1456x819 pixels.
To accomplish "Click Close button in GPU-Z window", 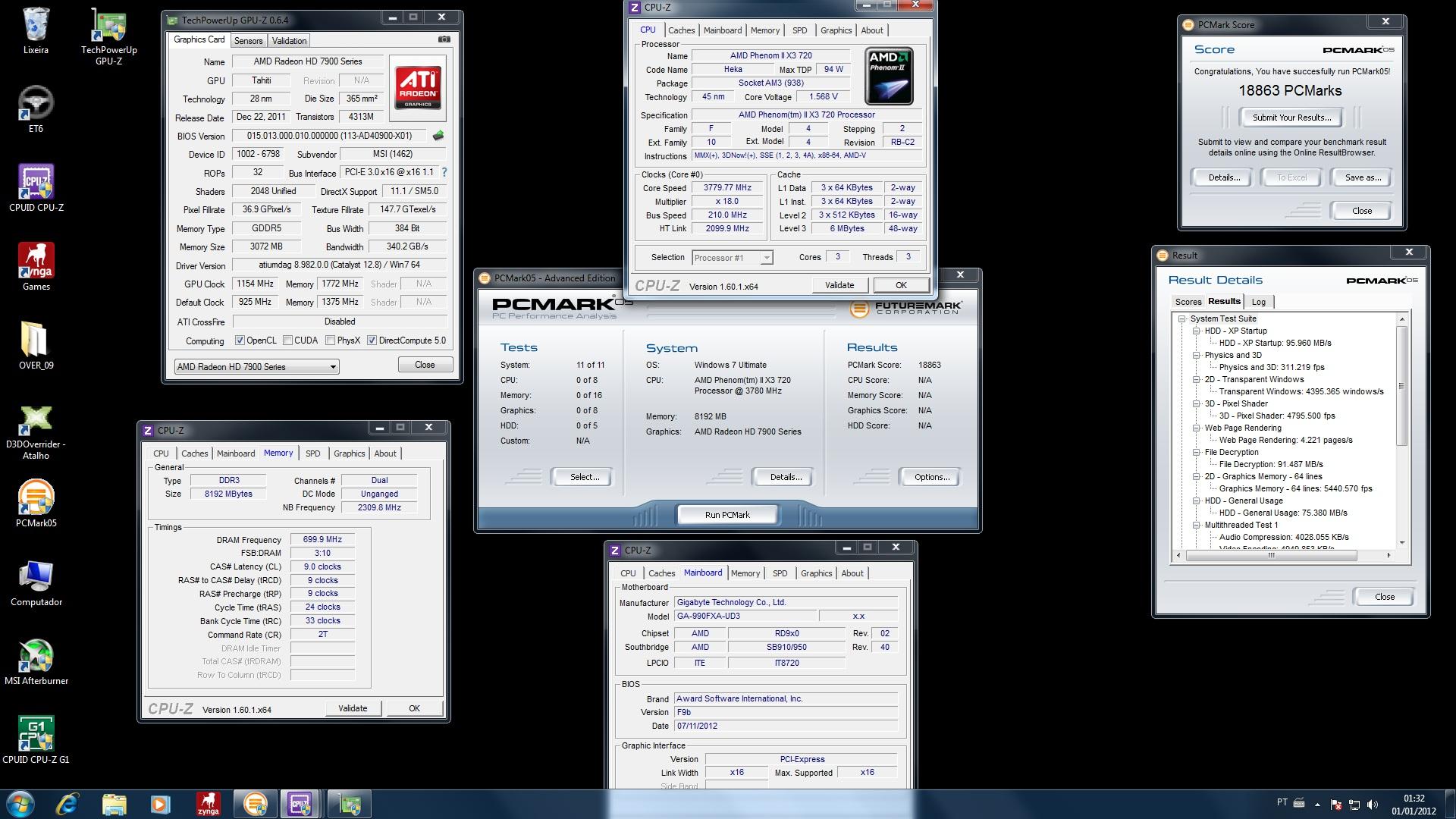I will tap(425, 365).
